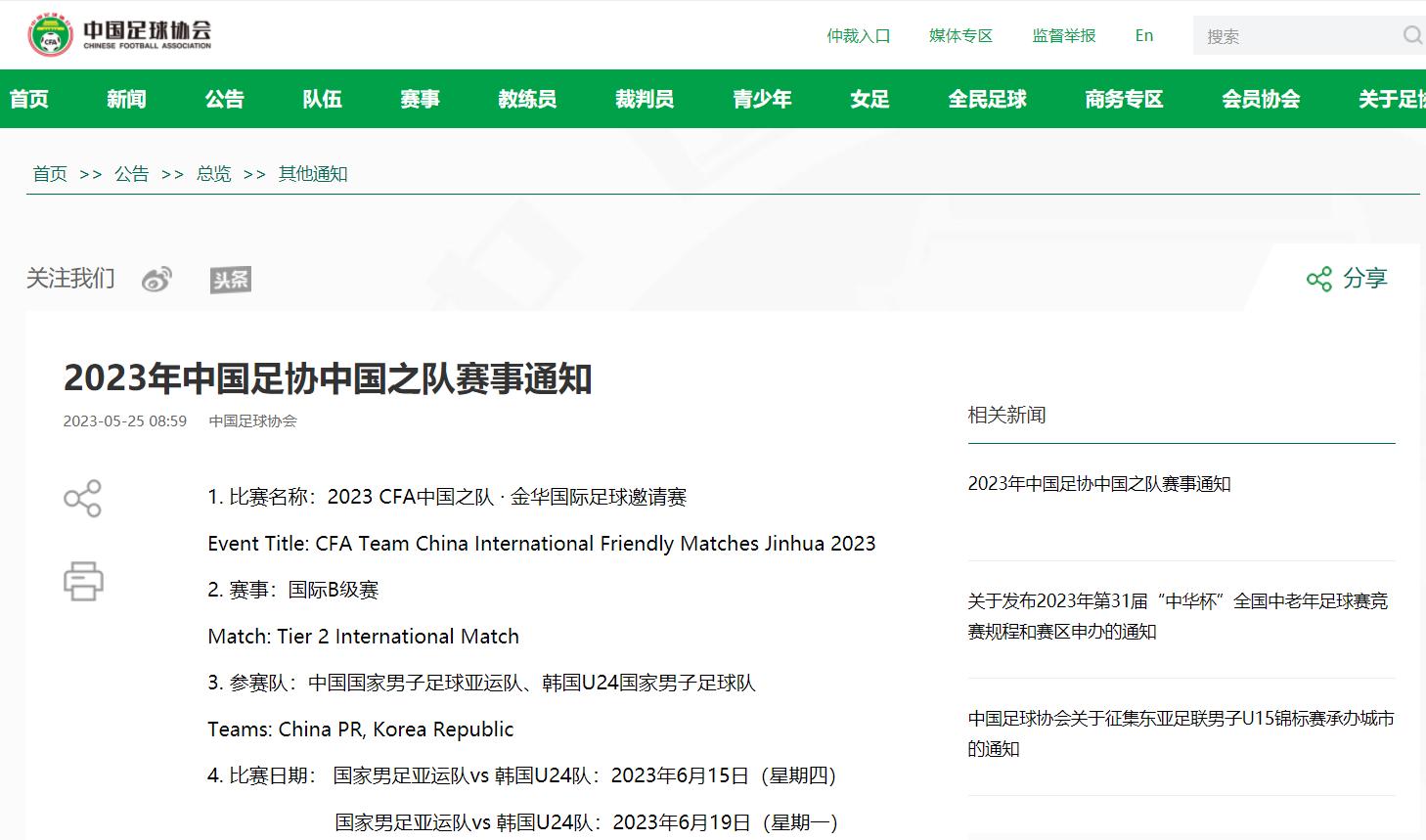This screenshot has width=1426, height=840.
Task: Navigate to 青少年 in the green menu
Action: pos(762,99)
